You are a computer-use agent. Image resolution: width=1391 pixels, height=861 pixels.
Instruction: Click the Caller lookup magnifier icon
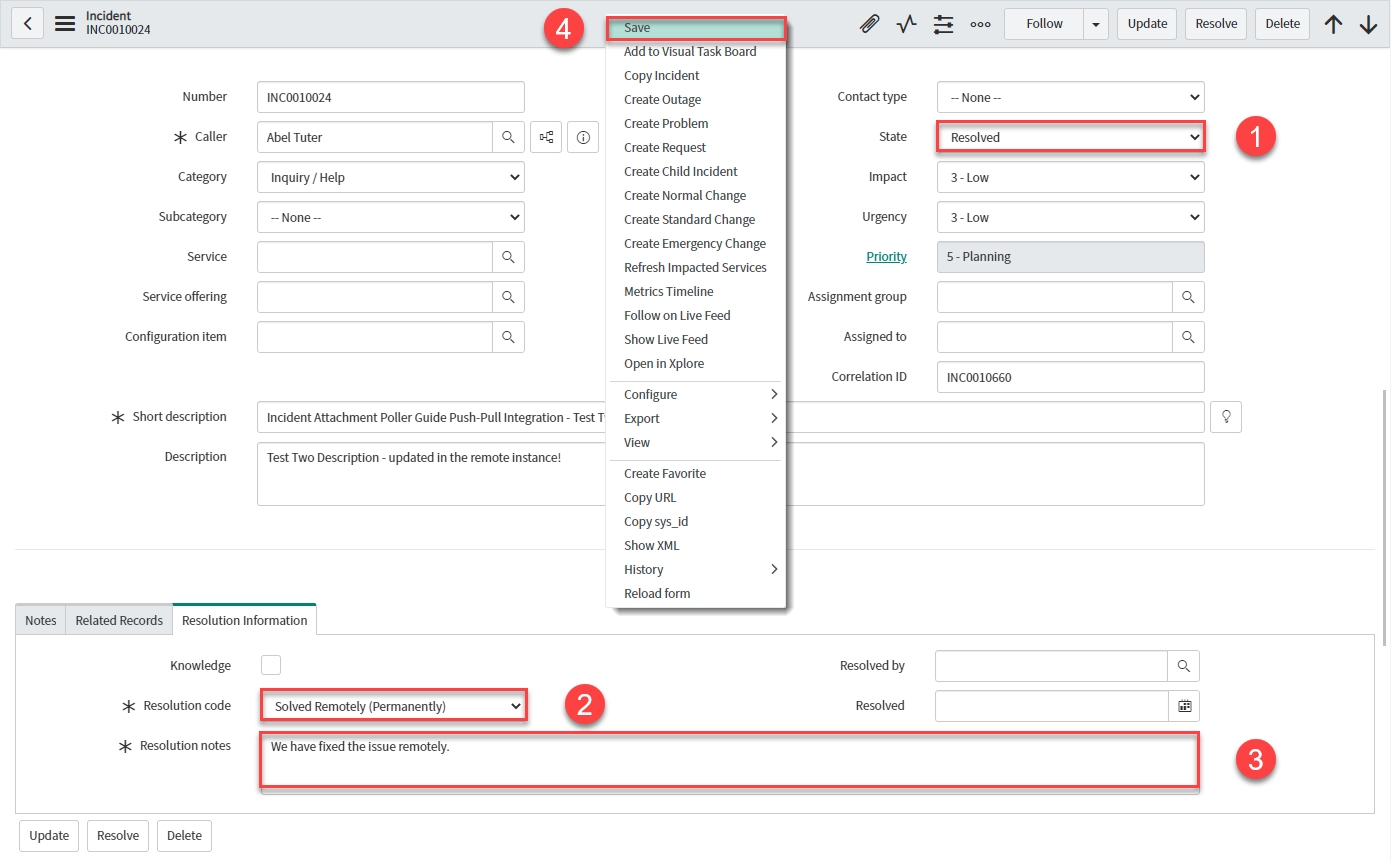pos(508,137)
